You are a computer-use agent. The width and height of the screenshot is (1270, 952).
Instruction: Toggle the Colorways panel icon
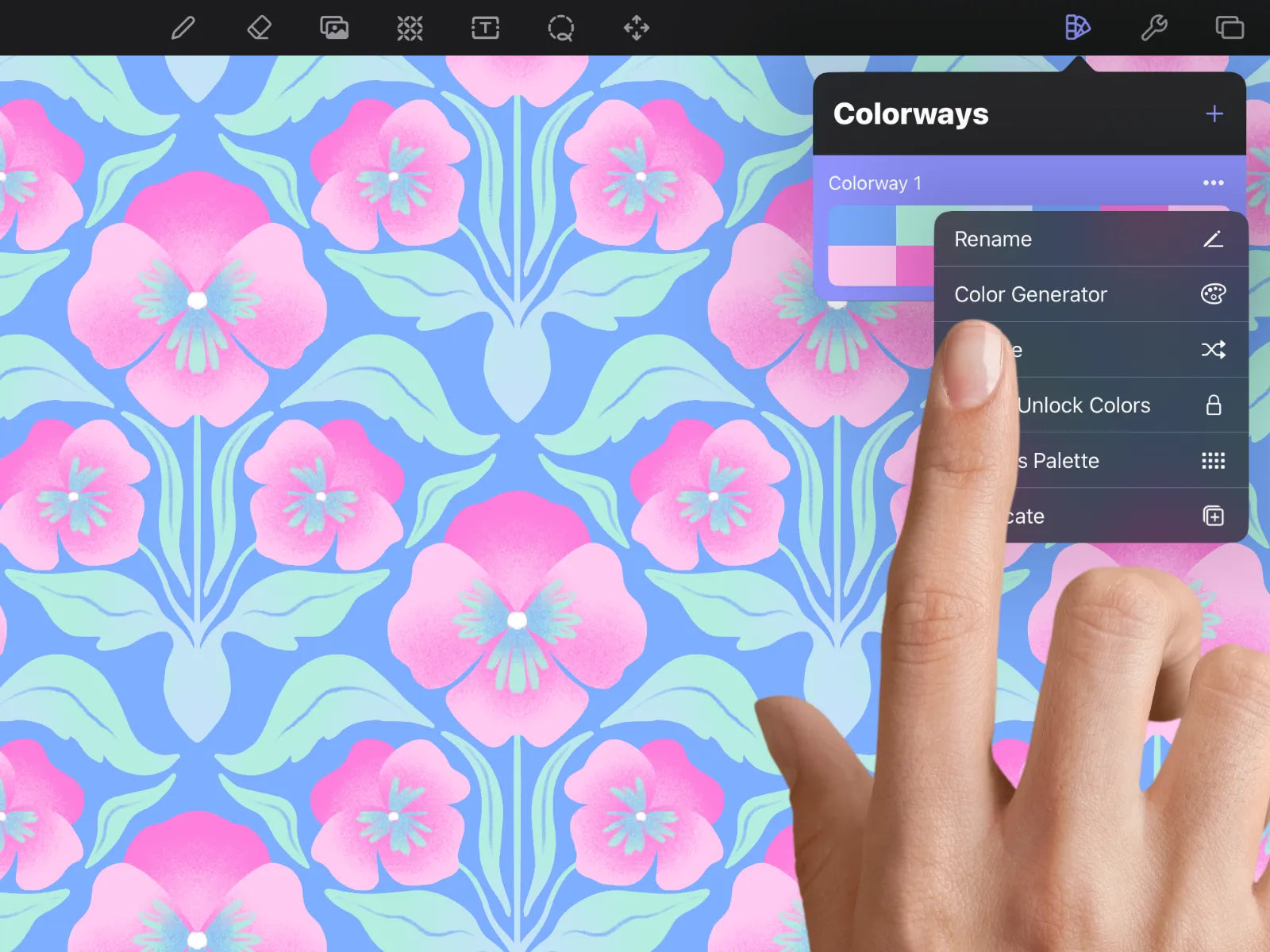pos(1077,28)
